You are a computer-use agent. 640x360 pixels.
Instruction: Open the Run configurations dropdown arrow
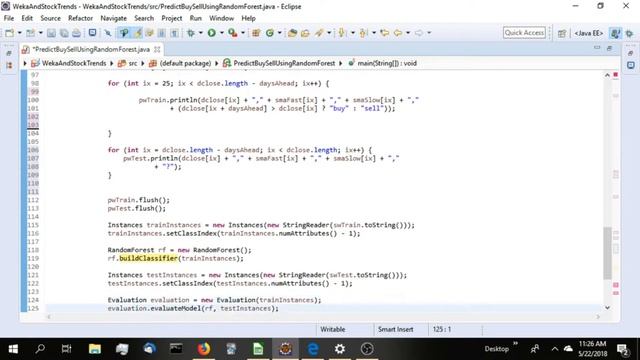[222, 33]
